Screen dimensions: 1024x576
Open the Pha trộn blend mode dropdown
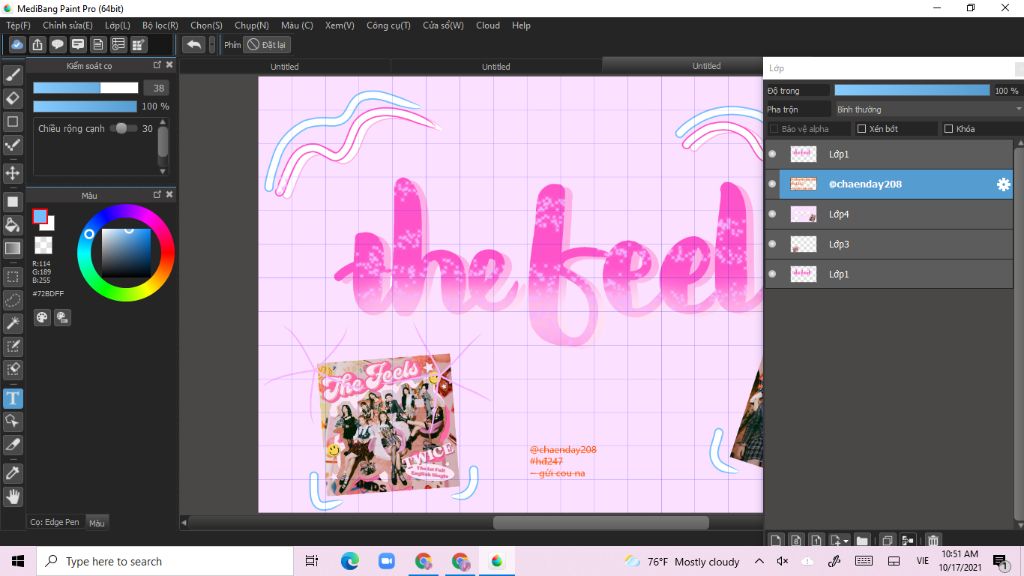pos(928,109)
